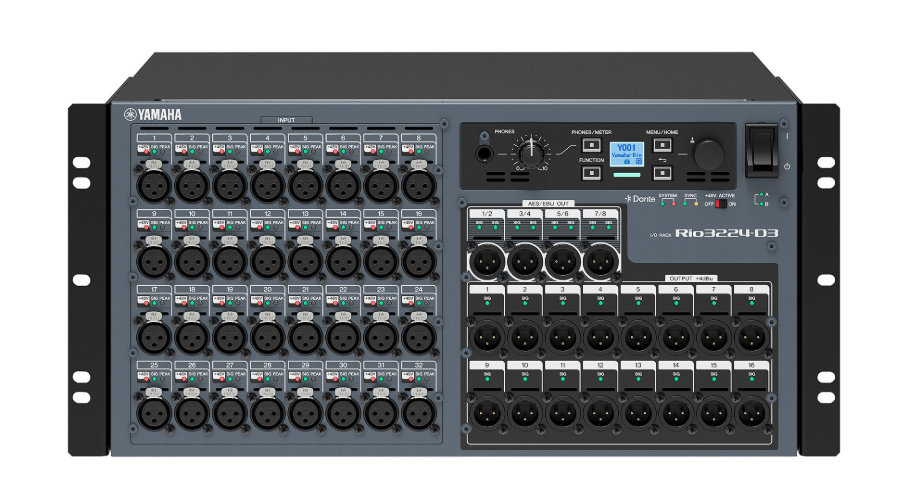Screen dimensions: 910x495
Task: Click the headphone PHONES jack
Action: [x=484, y=154]
